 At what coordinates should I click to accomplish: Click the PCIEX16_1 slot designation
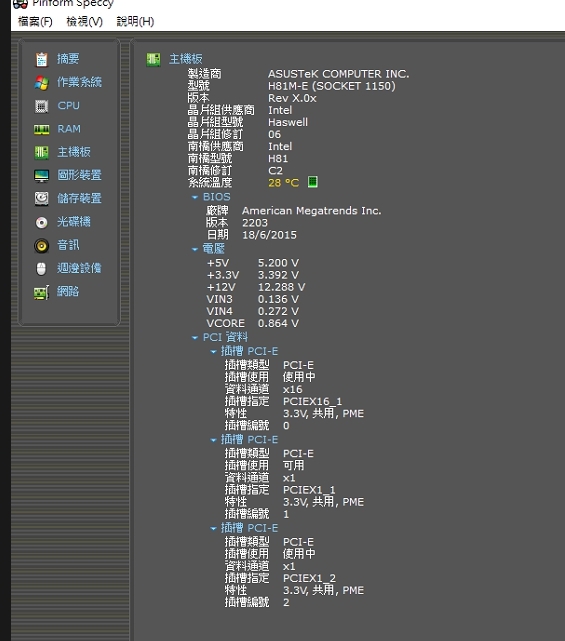coord(312,401)
